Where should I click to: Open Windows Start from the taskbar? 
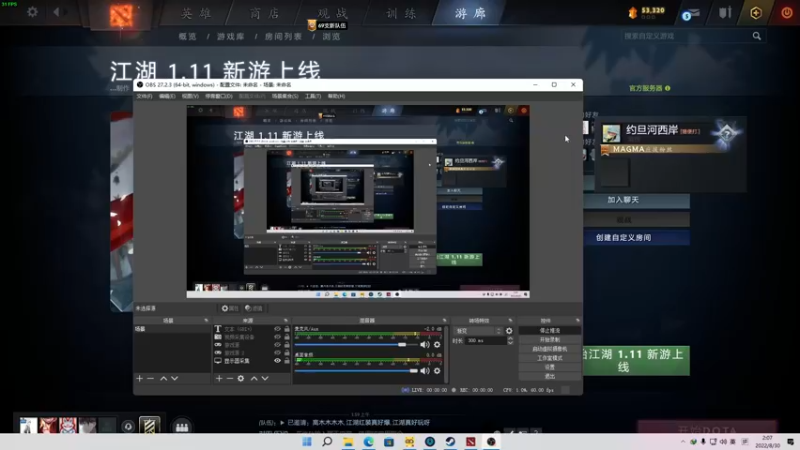pyautogui.click(x=307, y=442)
